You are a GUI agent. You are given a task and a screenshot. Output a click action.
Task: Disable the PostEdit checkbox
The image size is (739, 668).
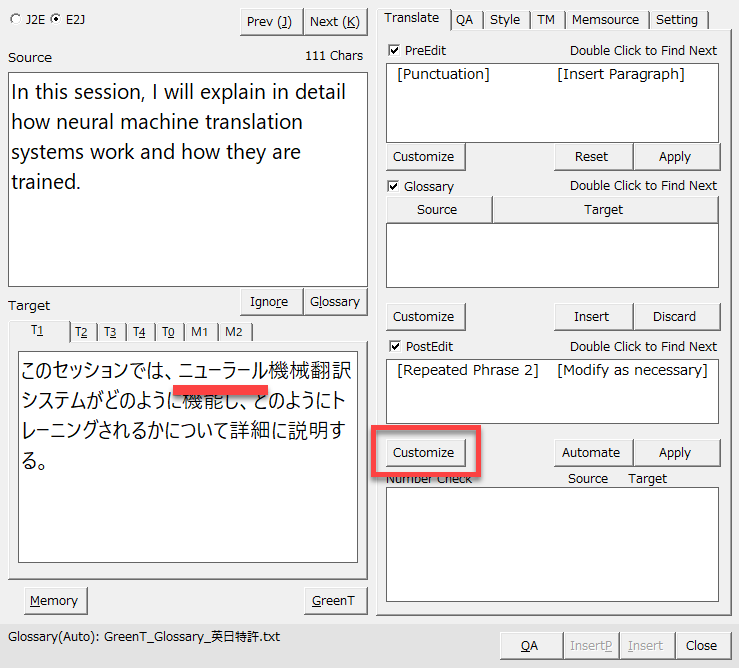[x=394, y=347]
